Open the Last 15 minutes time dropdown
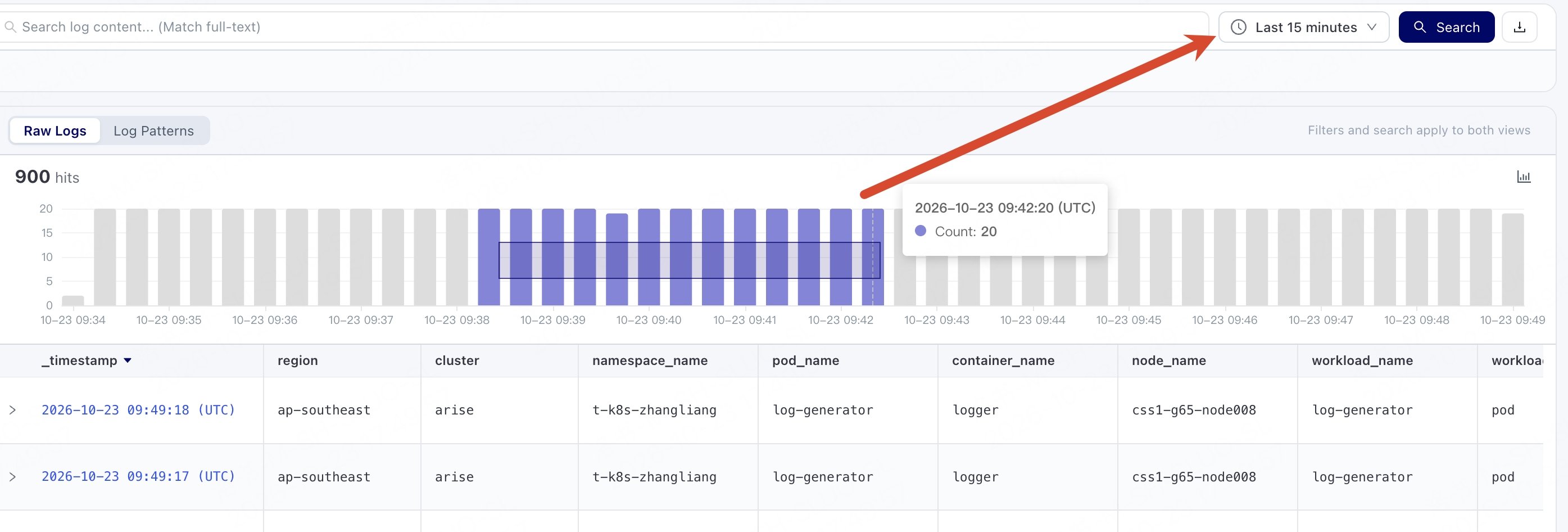This screenshot has width=1568, height=532. pos(1303,27)
